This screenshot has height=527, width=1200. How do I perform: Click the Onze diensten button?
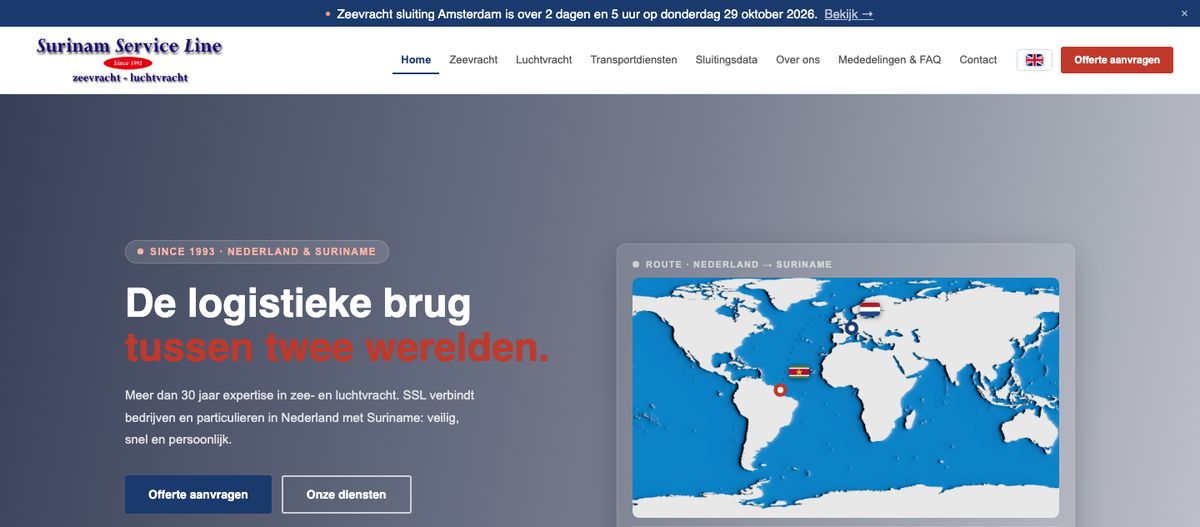point(346,494)
